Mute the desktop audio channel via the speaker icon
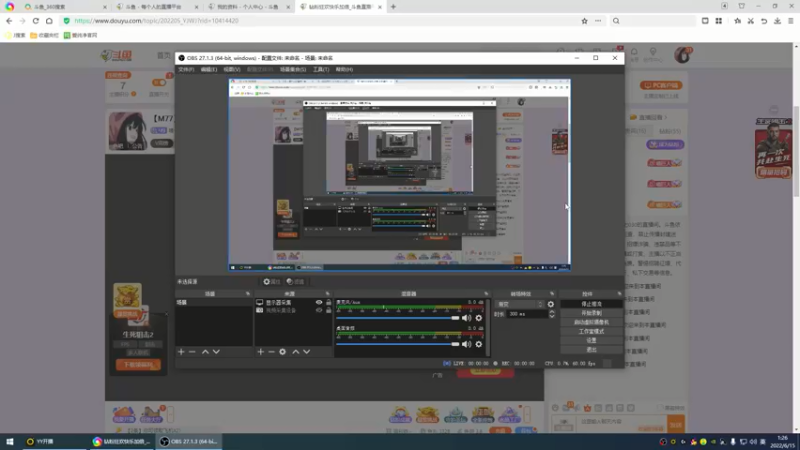This screenshot has width=800, height=450. pyautogui.click(x=466, y=344)
